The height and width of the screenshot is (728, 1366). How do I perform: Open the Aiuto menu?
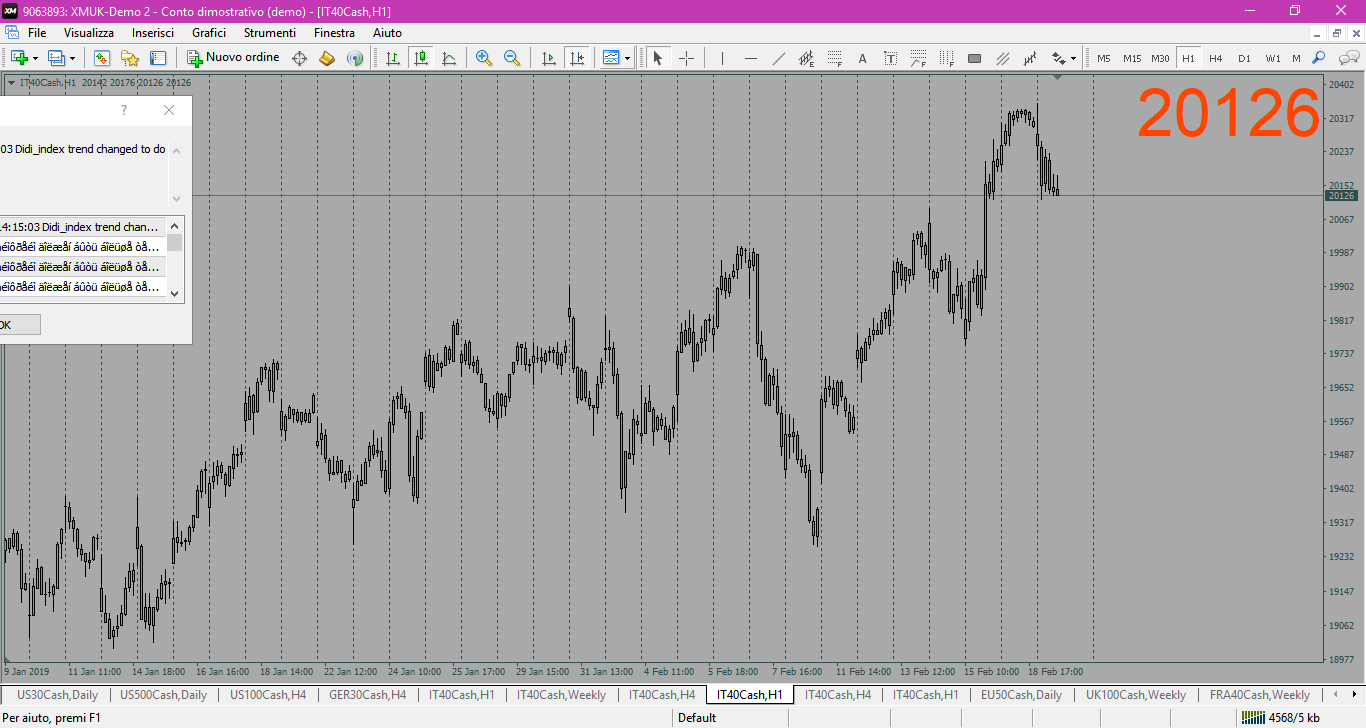tap(387, 33)
